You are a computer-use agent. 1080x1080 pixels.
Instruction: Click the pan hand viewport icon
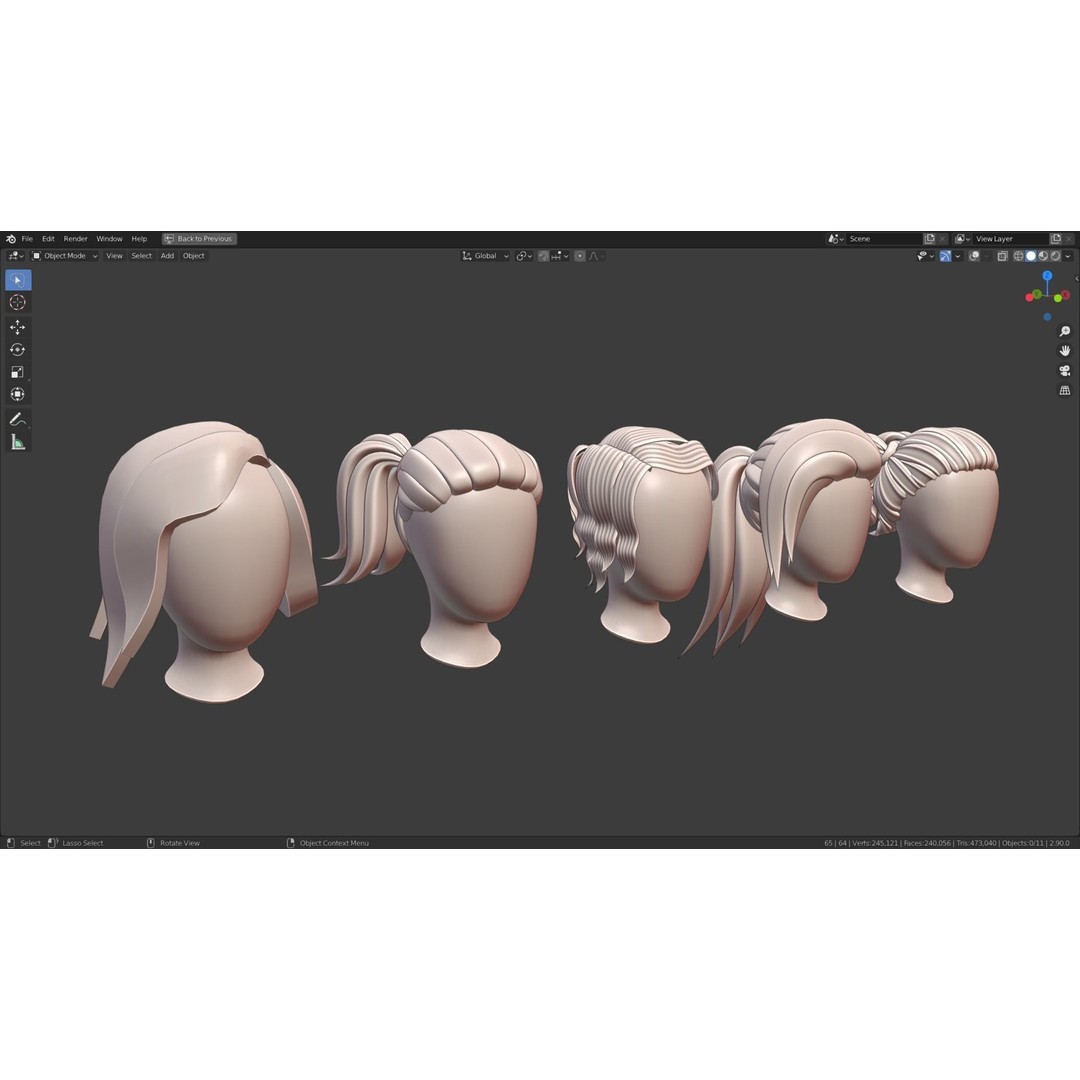pos(1065,351)
